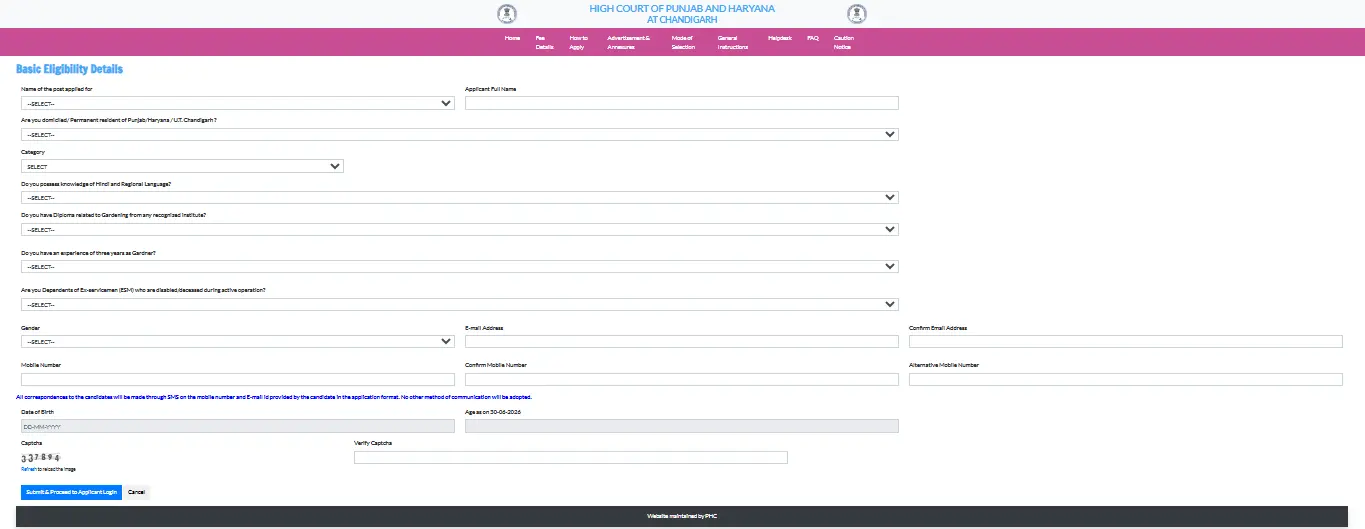This screenshot has height=529, width=1365.
Task: Click the E-mail Address input field
Action: click(x=682, y=341)
